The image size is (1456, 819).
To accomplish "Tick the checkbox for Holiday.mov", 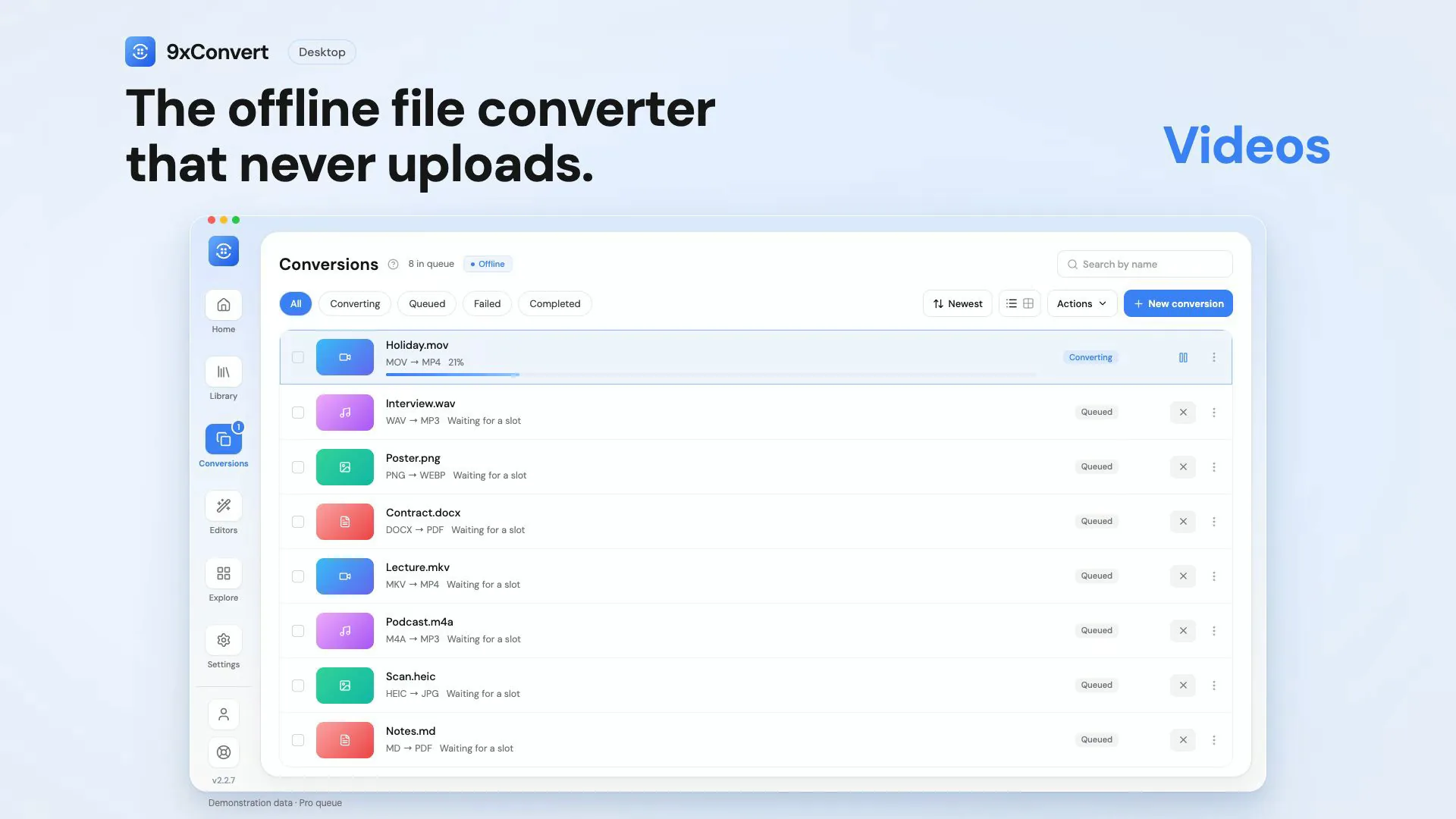I will click(x=298, y=357).
